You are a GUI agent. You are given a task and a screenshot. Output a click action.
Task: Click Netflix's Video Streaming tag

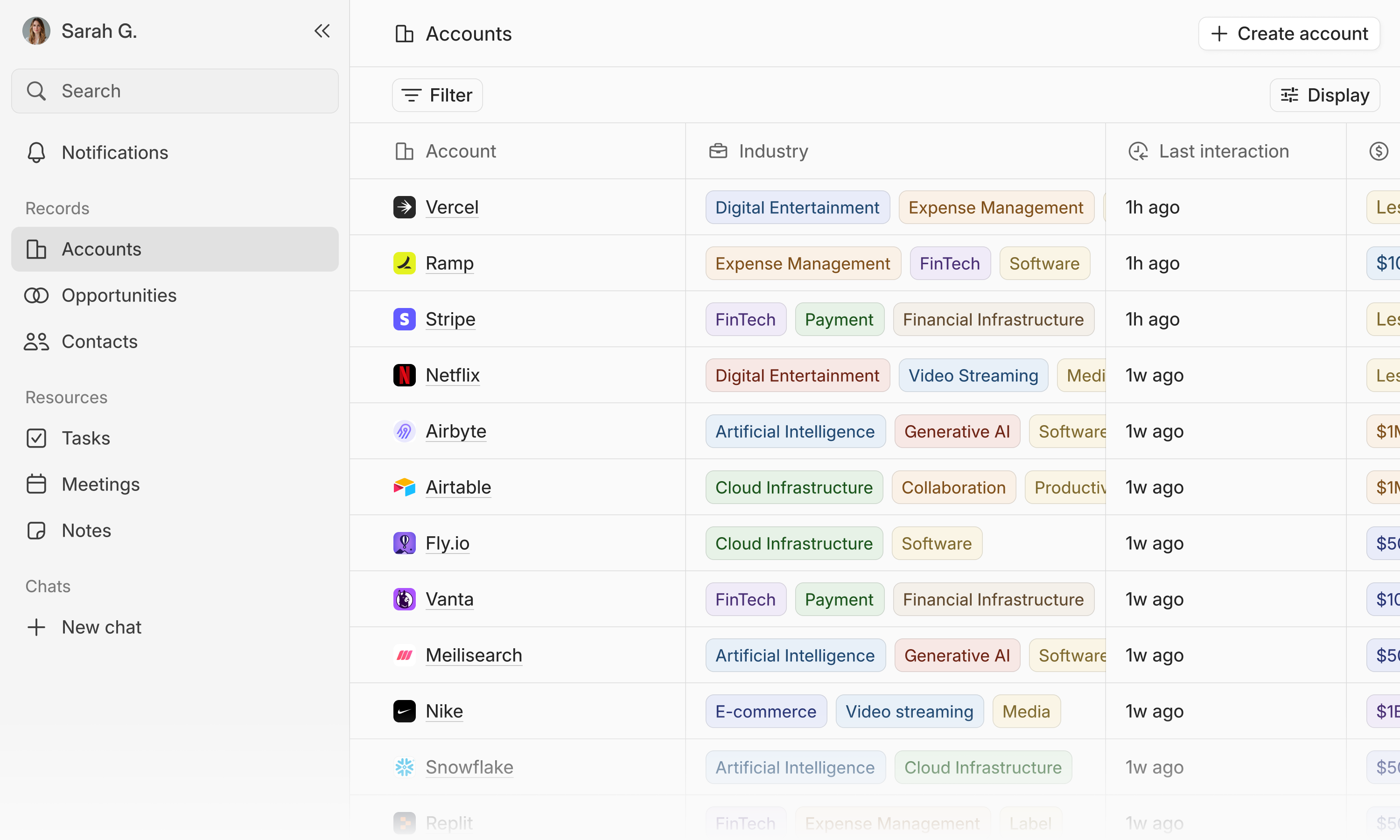pyautogui.click(x=973, y=375)
